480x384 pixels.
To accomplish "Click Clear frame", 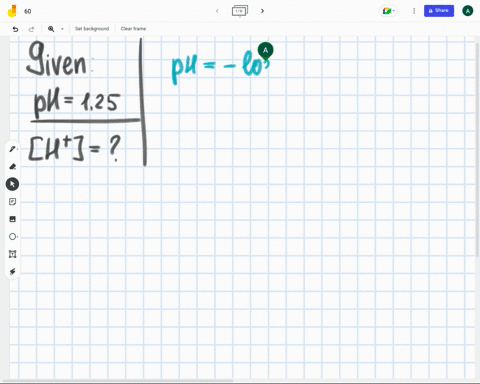I will pos(133,29).
